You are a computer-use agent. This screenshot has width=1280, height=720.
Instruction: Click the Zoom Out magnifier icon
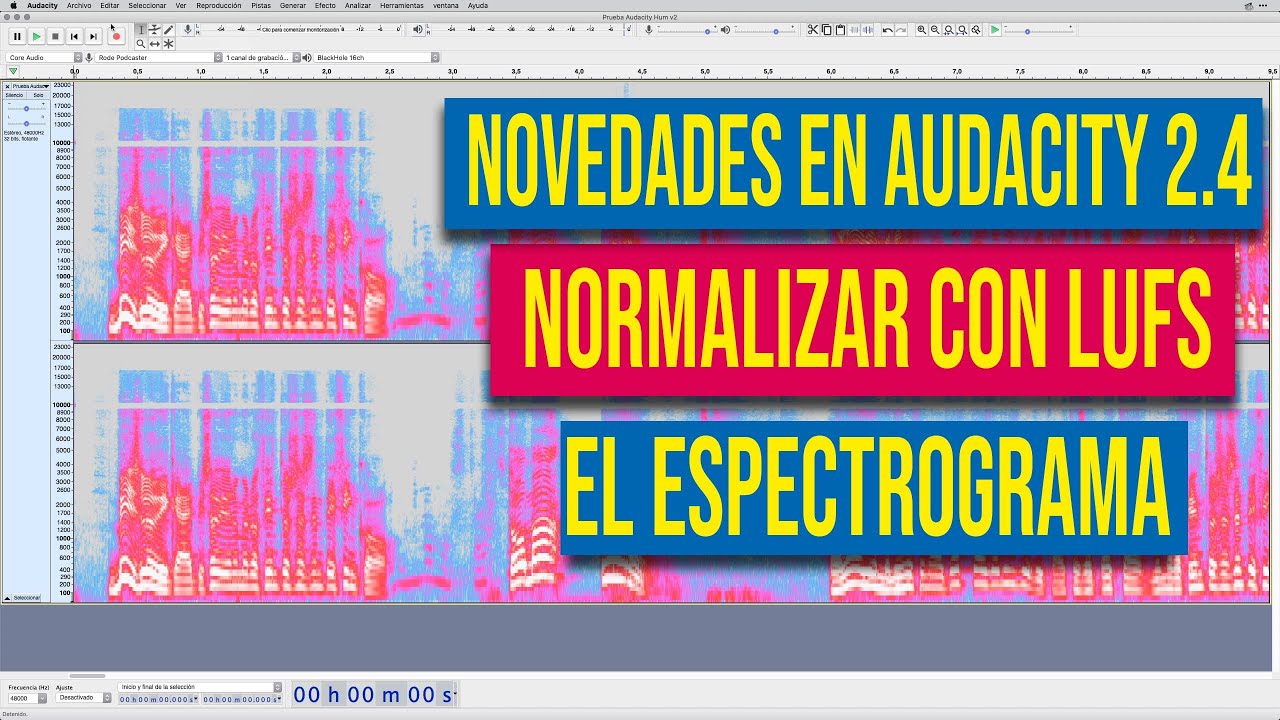[935, 30]
